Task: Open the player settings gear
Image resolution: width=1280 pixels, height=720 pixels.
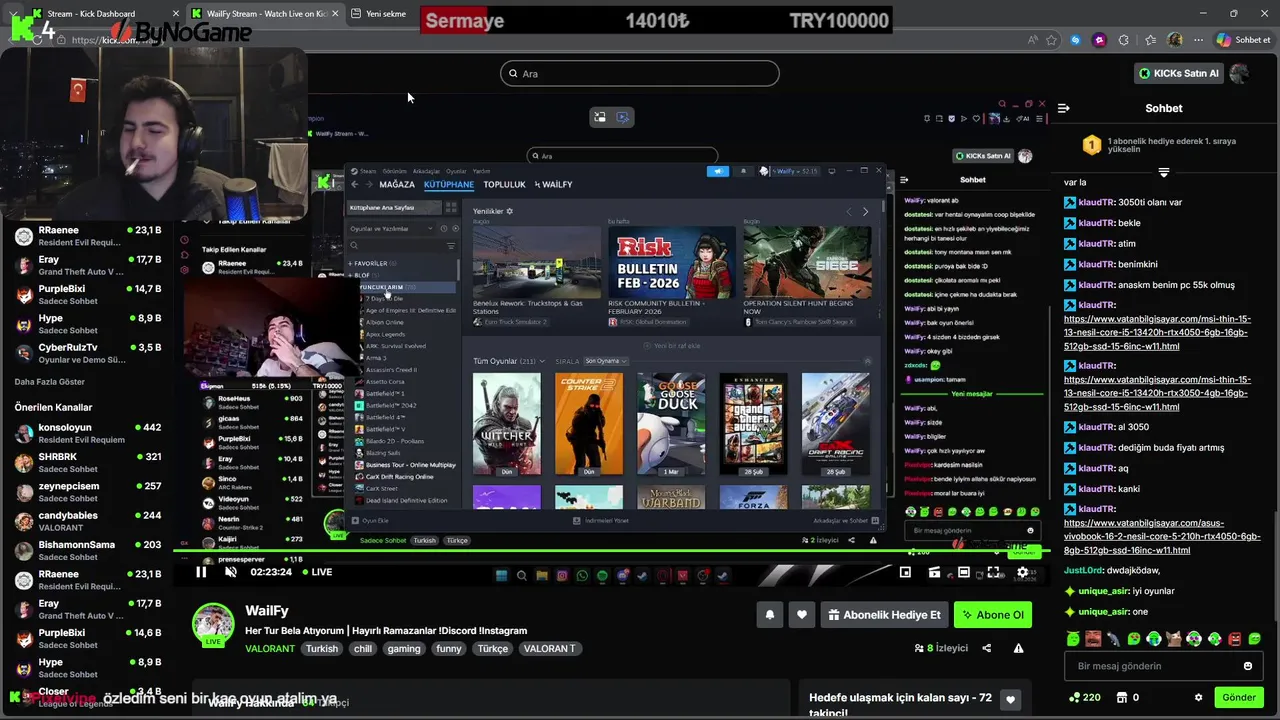Action: tap(1023, 572)
